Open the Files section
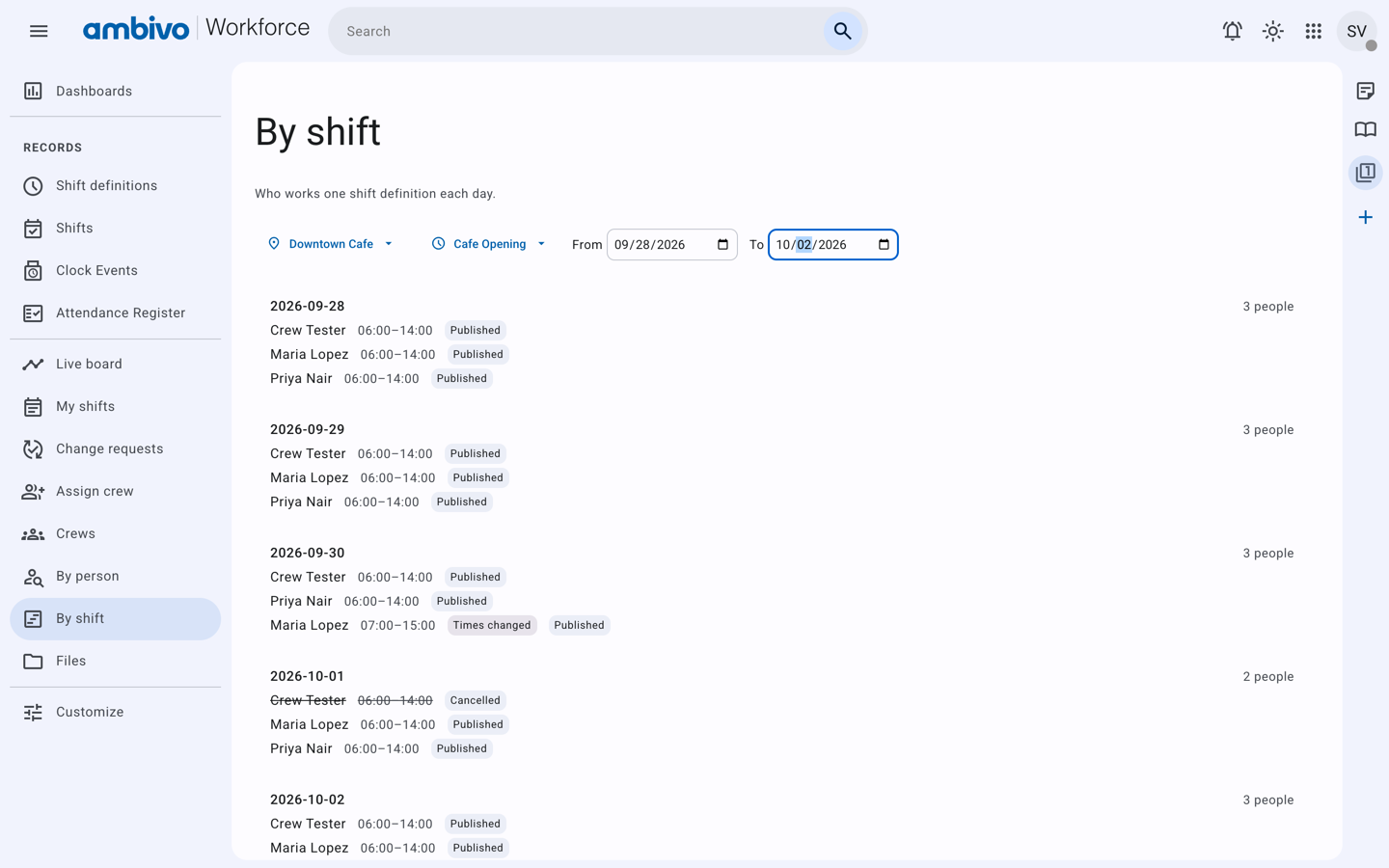The height and width of the screenshot is (868, 1389). tap(116, 661)
